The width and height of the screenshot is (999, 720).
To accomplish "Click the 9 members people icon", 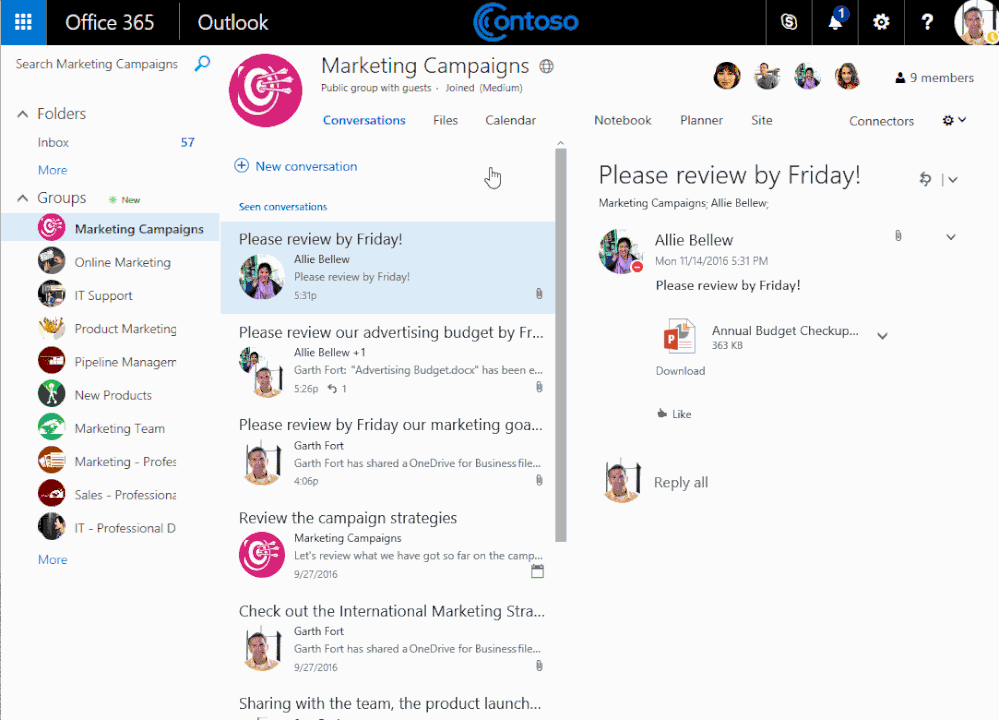I will click(900, 78).
